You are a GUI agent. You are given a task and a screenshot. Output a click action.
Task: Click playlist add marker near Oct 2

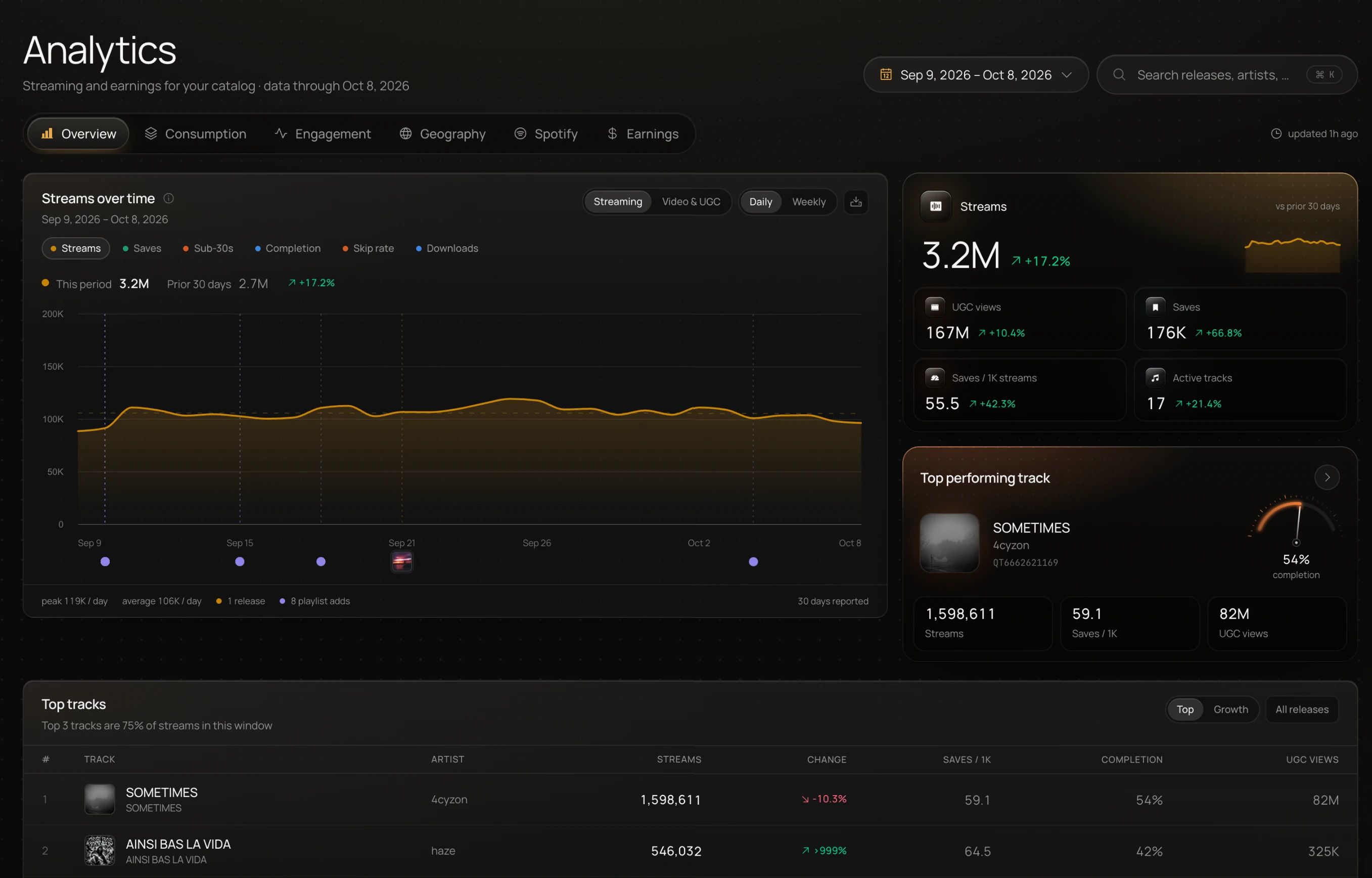coord(753,561)
